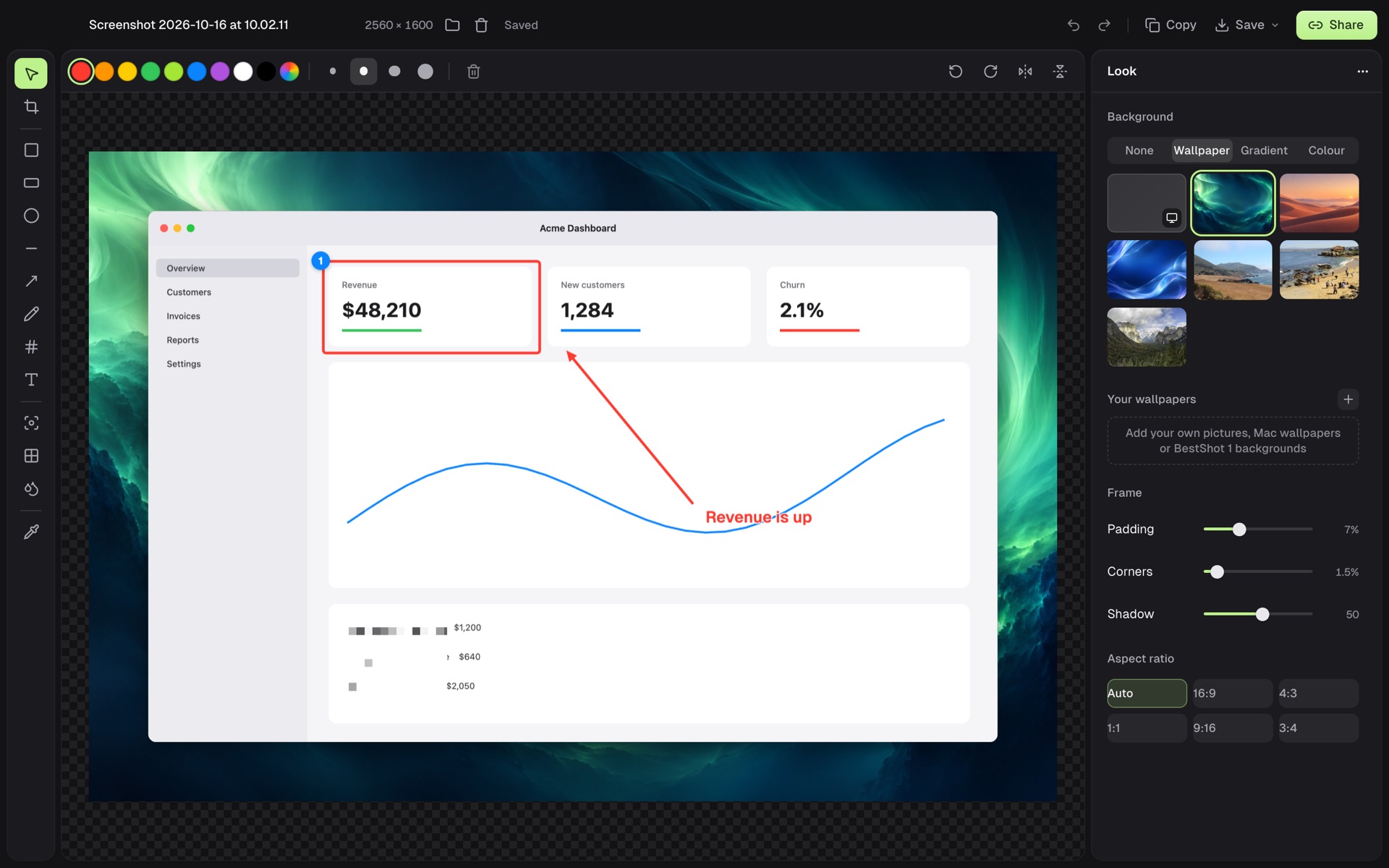
Task: Pick the eyedropper color tool
Action: pos(31,532)
